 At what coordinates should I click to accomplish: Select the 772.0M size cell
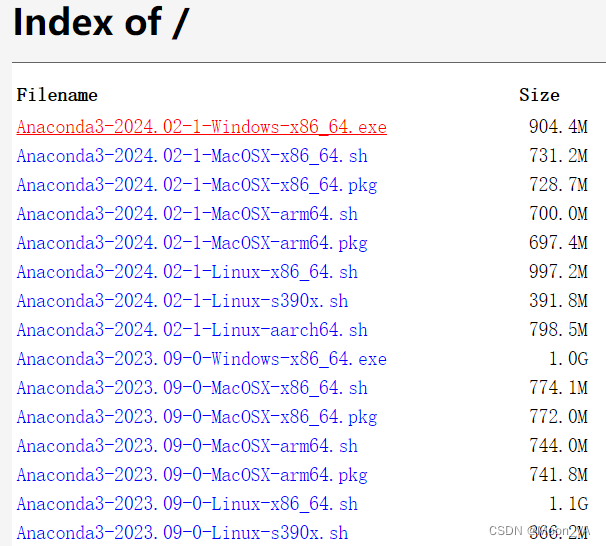[558, 417]
